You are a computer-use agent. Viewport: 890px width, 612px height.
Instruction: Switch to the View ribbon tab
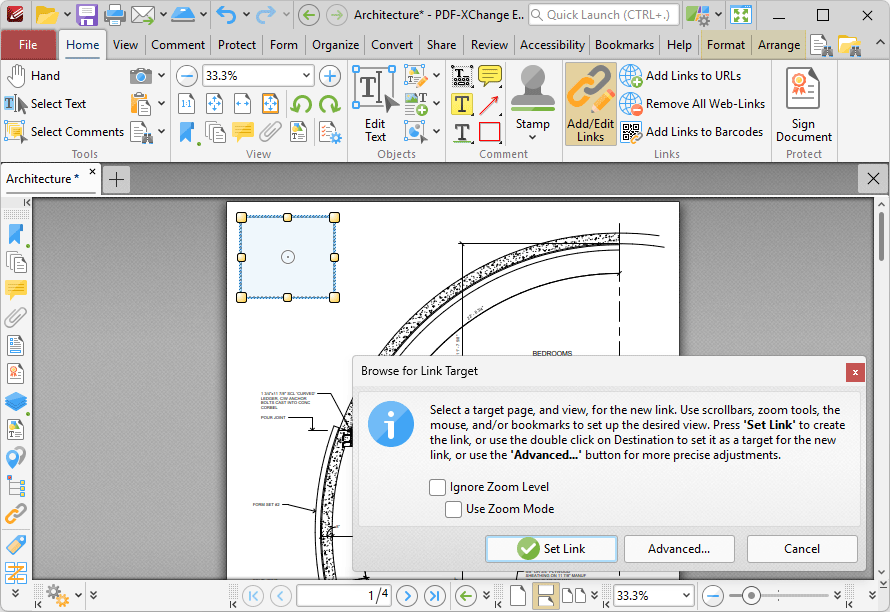point(125,45)
